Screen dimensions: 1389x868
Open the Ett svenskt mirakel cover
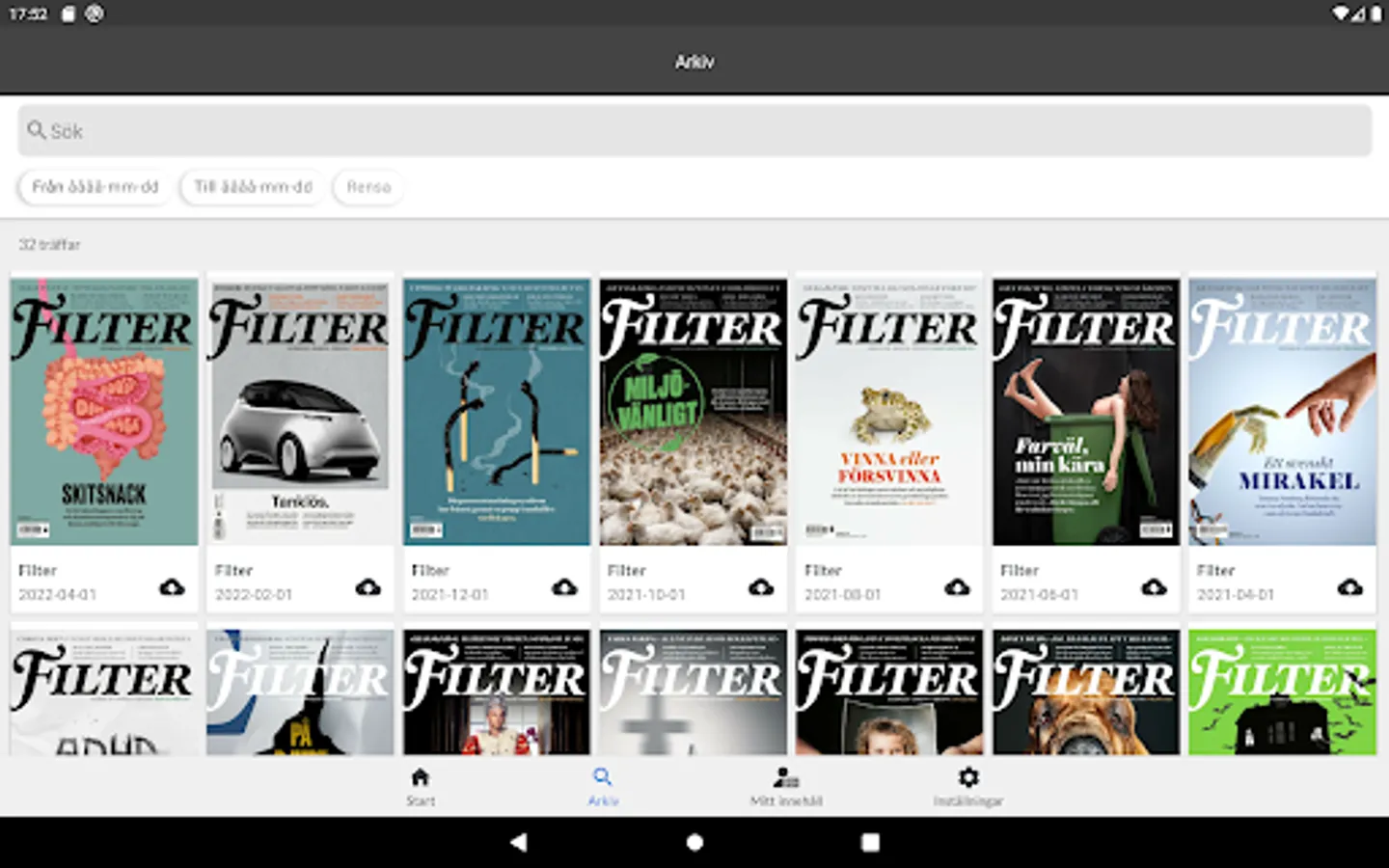coord(1282,412)
